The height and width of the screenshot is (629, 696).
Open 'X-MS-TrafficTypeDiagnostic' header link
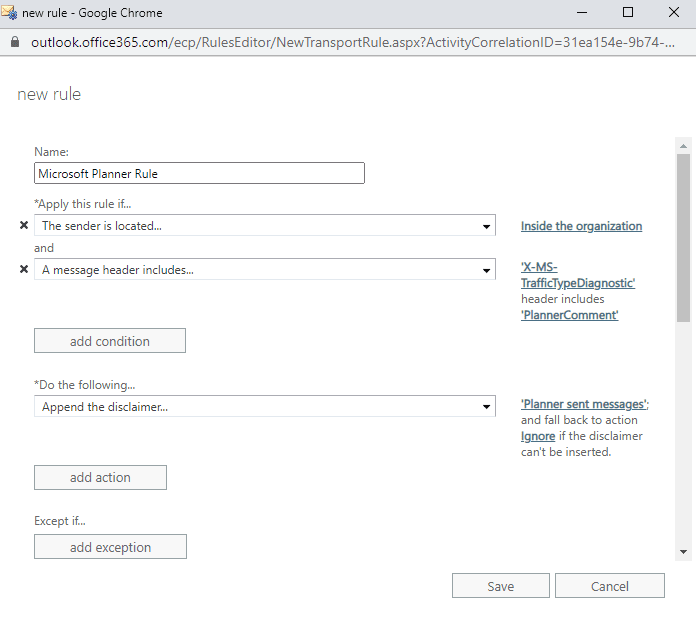point(578,275)
